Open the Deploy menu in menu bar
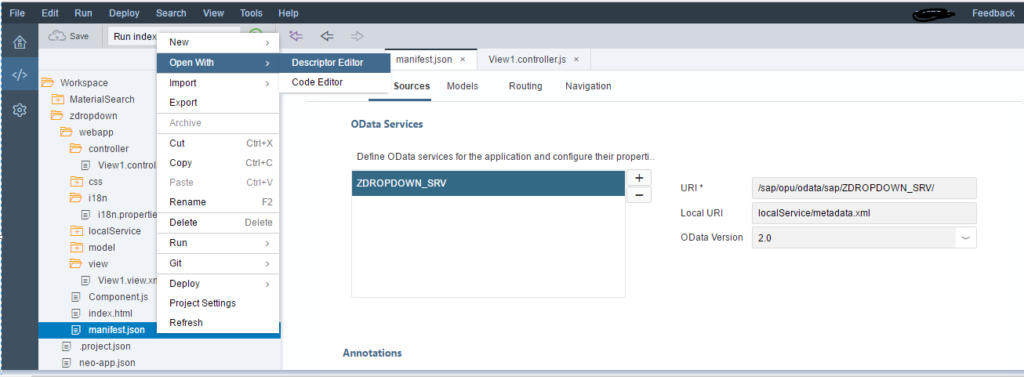Screen dimensions: 1024x377 [x=124, y=13]
